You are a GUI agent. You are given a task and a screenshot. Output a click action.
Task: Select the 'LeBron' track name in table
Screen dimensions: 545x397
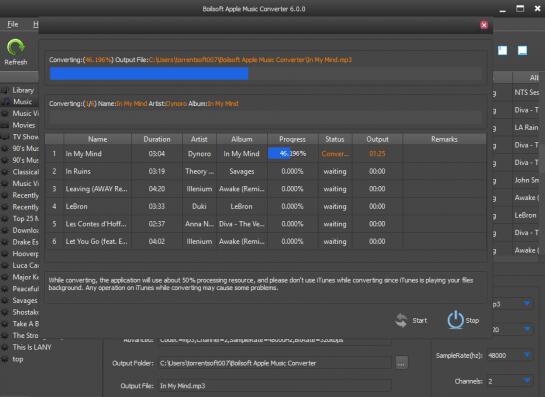tap(76, 206)
